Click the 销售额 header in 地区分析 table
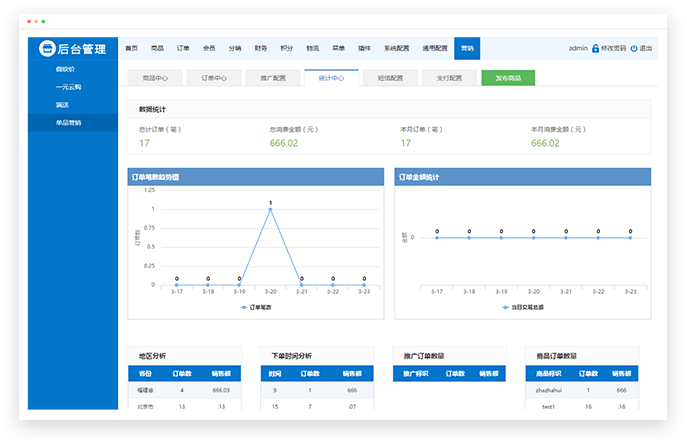 (221, 374)
